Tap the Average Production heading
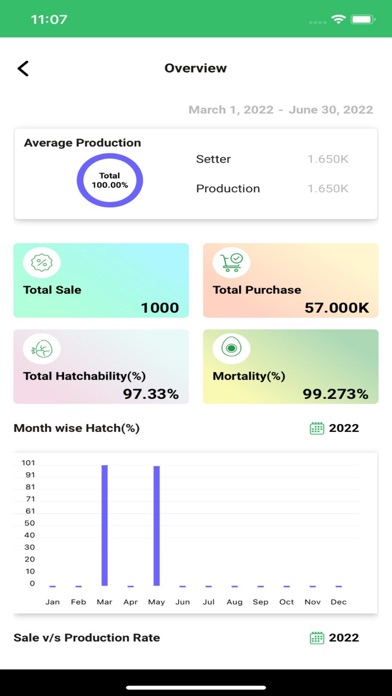 (x=83, y=143)
